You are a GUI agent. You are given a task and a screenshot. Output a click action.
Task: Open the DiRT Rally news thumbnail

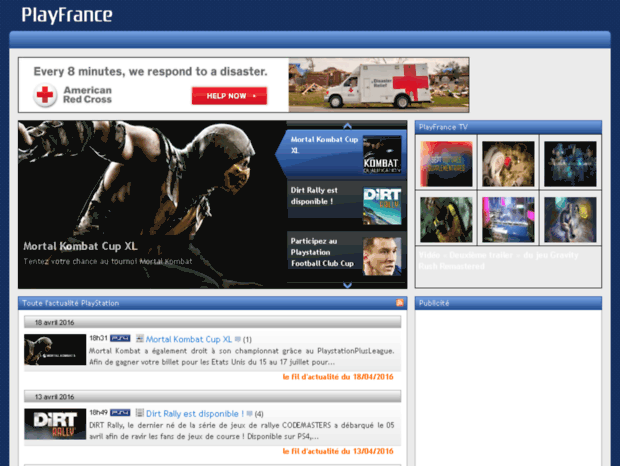point(55,424)
